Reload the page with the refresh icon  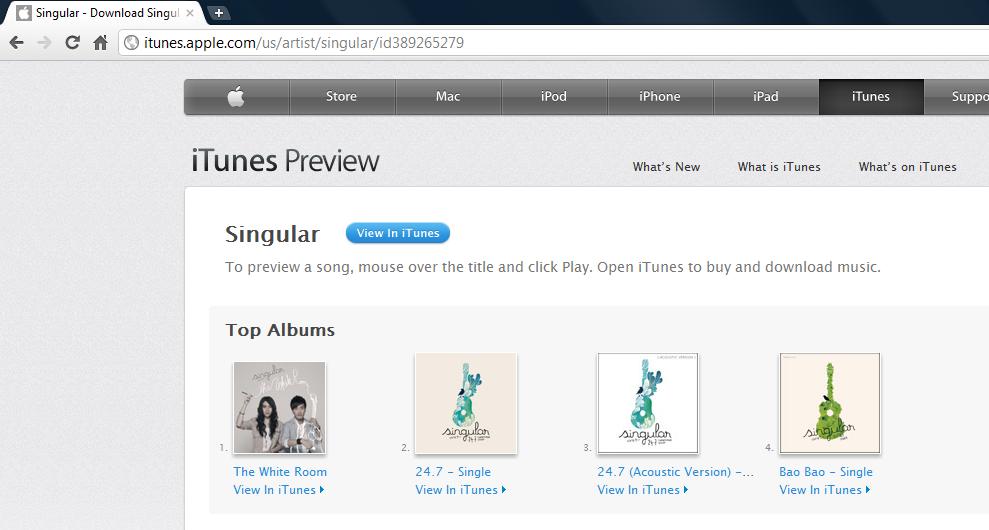(x=73, y=43)
